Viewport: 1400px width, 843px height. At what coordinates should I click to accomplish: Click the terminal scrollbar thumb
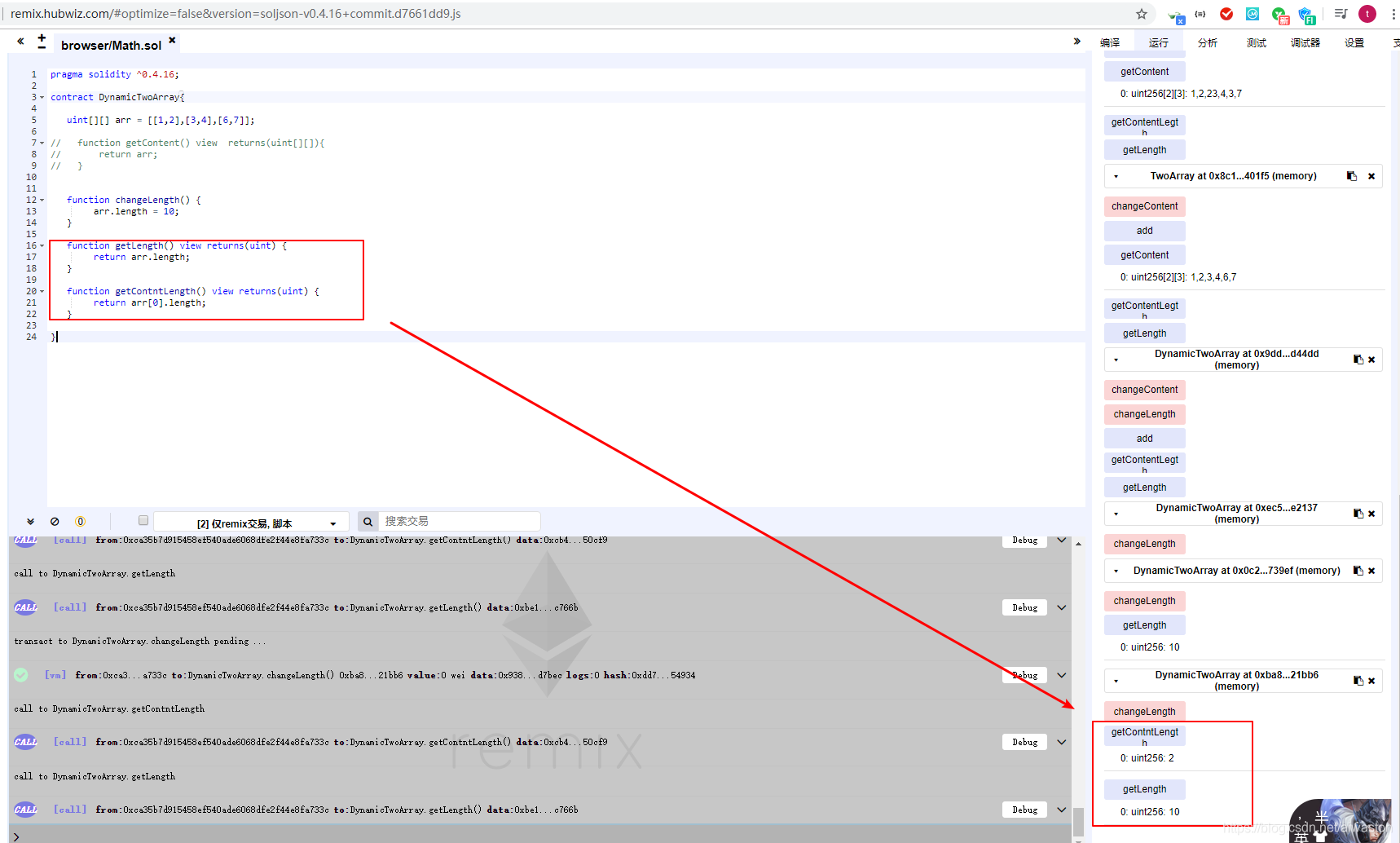tap(1078, 821)
